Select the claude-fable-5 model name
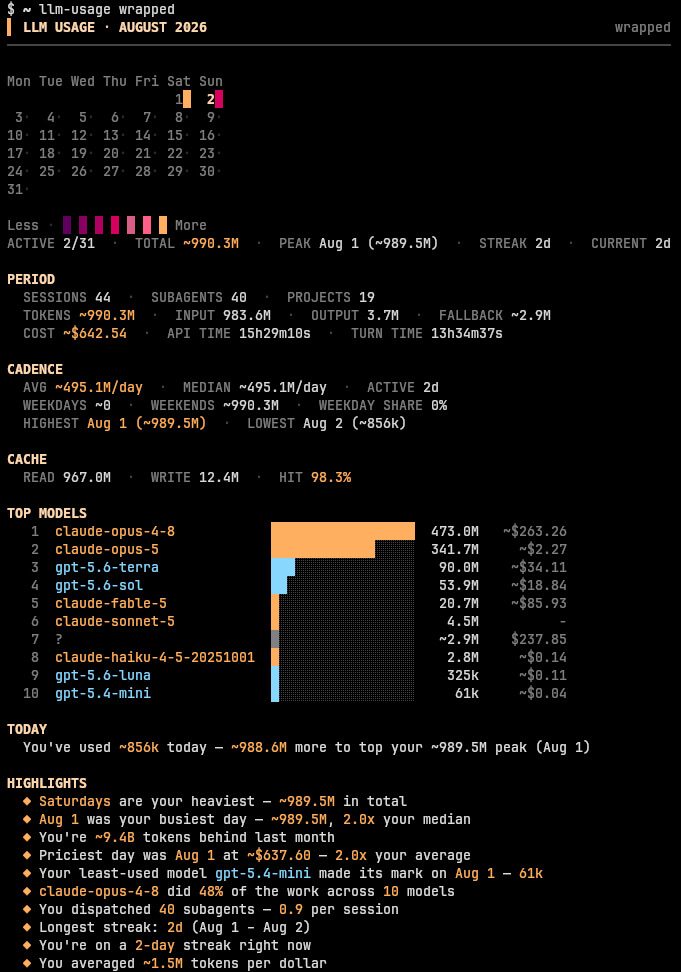 (111, 603)
